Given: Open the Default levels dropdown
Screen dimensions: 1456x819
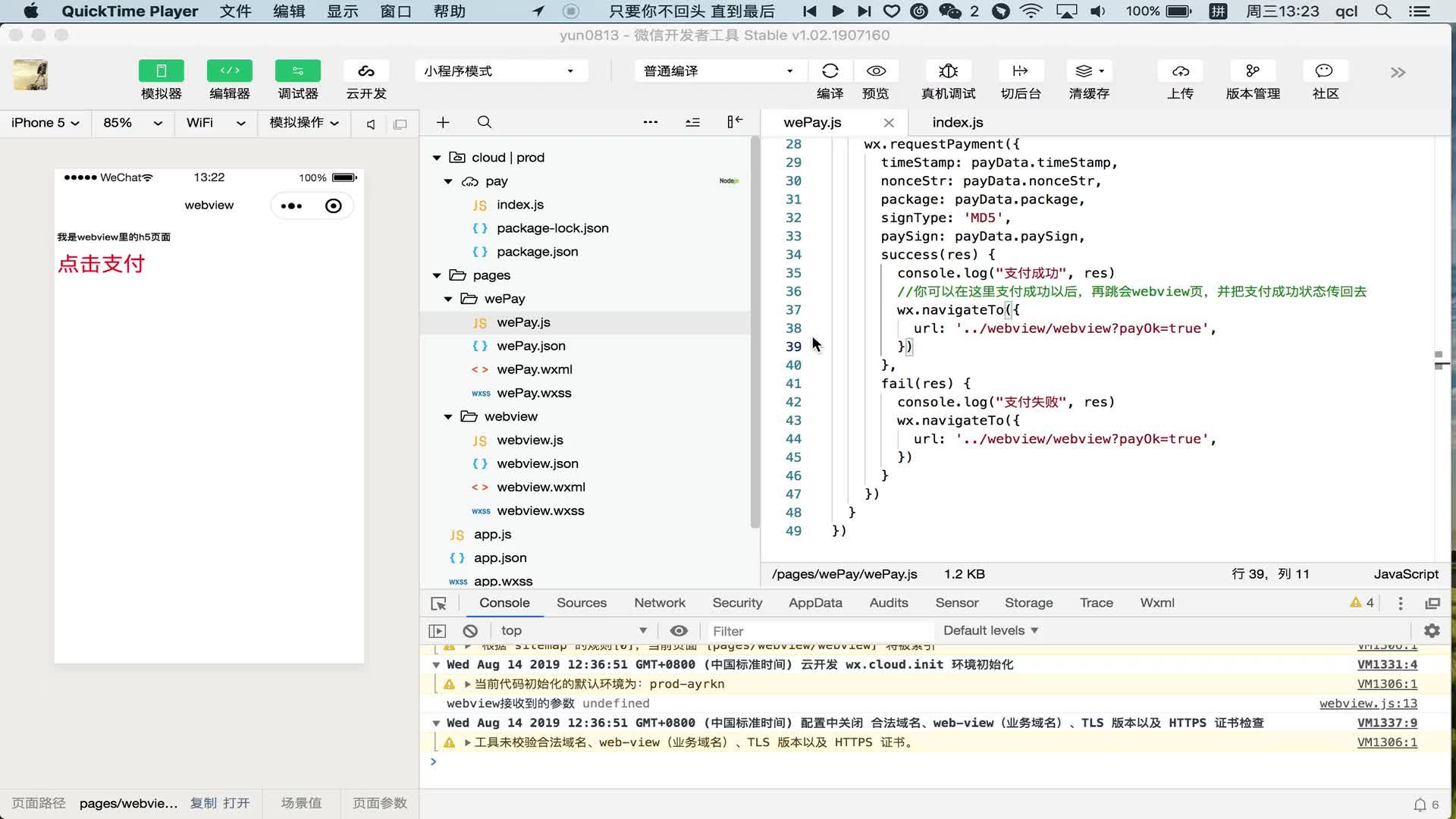Looking at the screenshot, I should point(990,631).
